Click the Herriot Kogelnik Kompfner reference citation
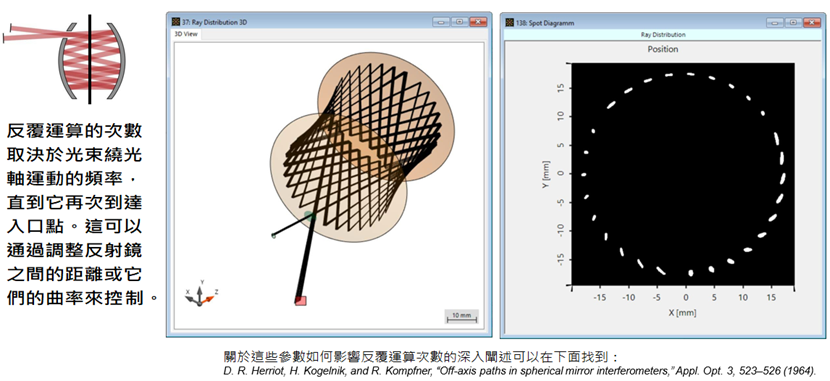Image resolution: width=830 pixels, height=381 pixels. (519, 370)
